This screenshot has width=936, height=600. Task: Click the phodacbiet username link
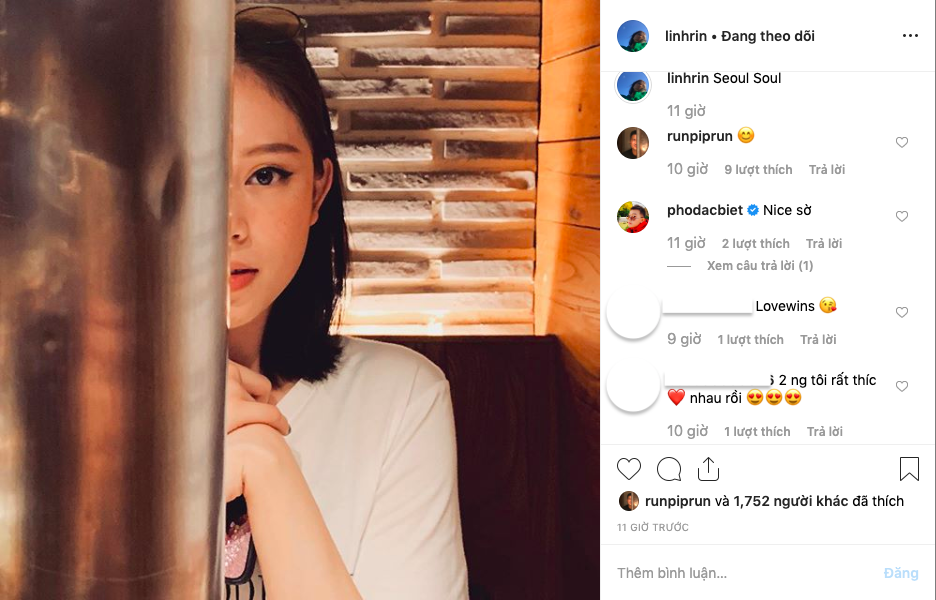click(705, 210)
